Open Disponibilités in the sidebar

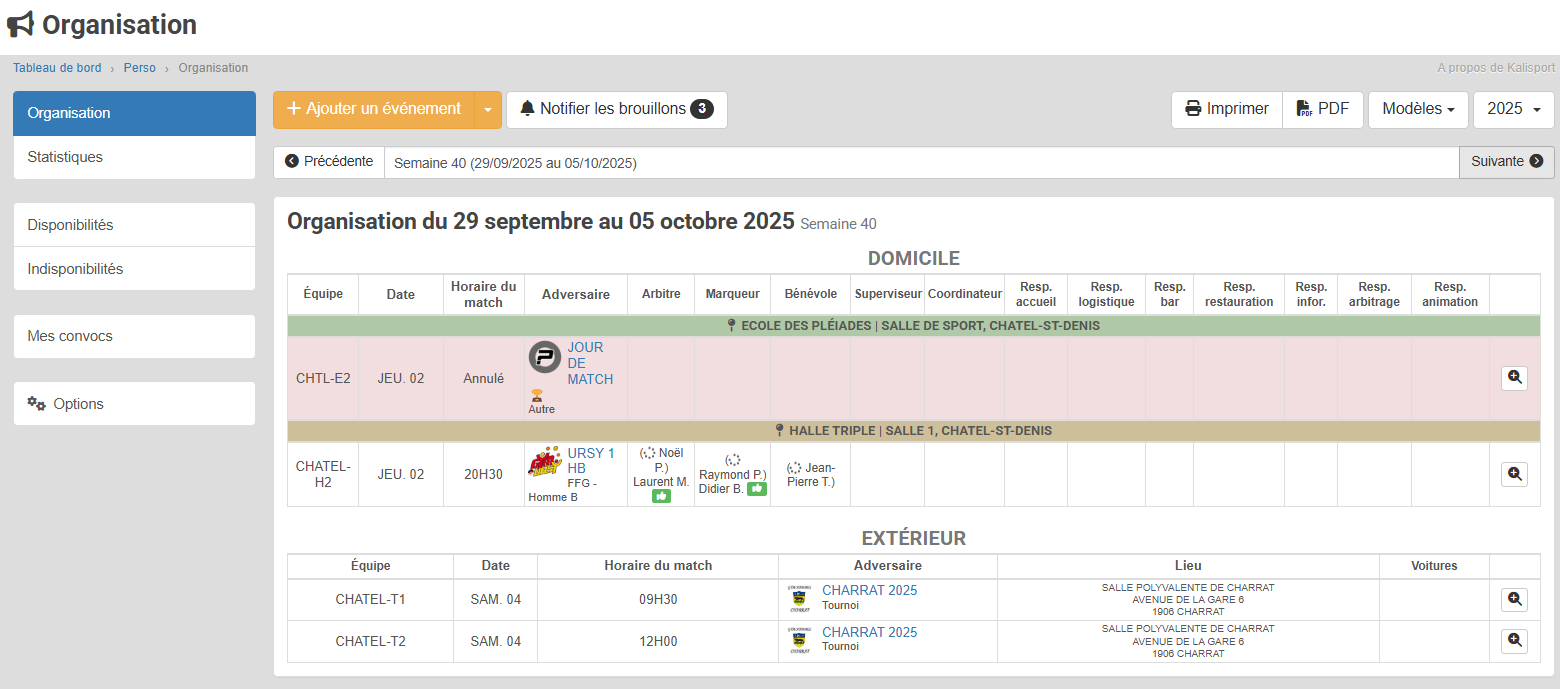coord(134,225)
